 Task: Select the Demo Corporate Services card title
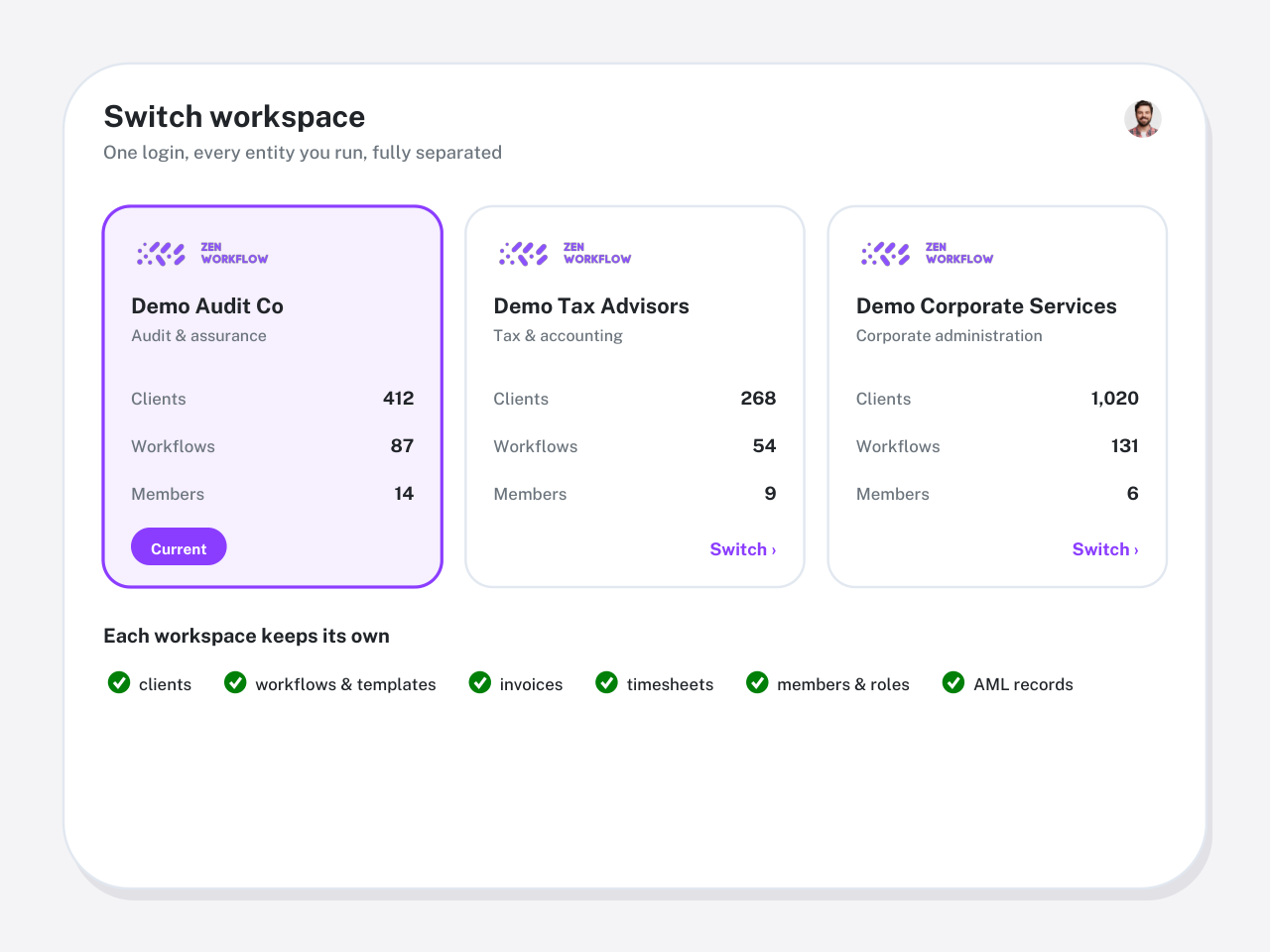coord(986,306)
